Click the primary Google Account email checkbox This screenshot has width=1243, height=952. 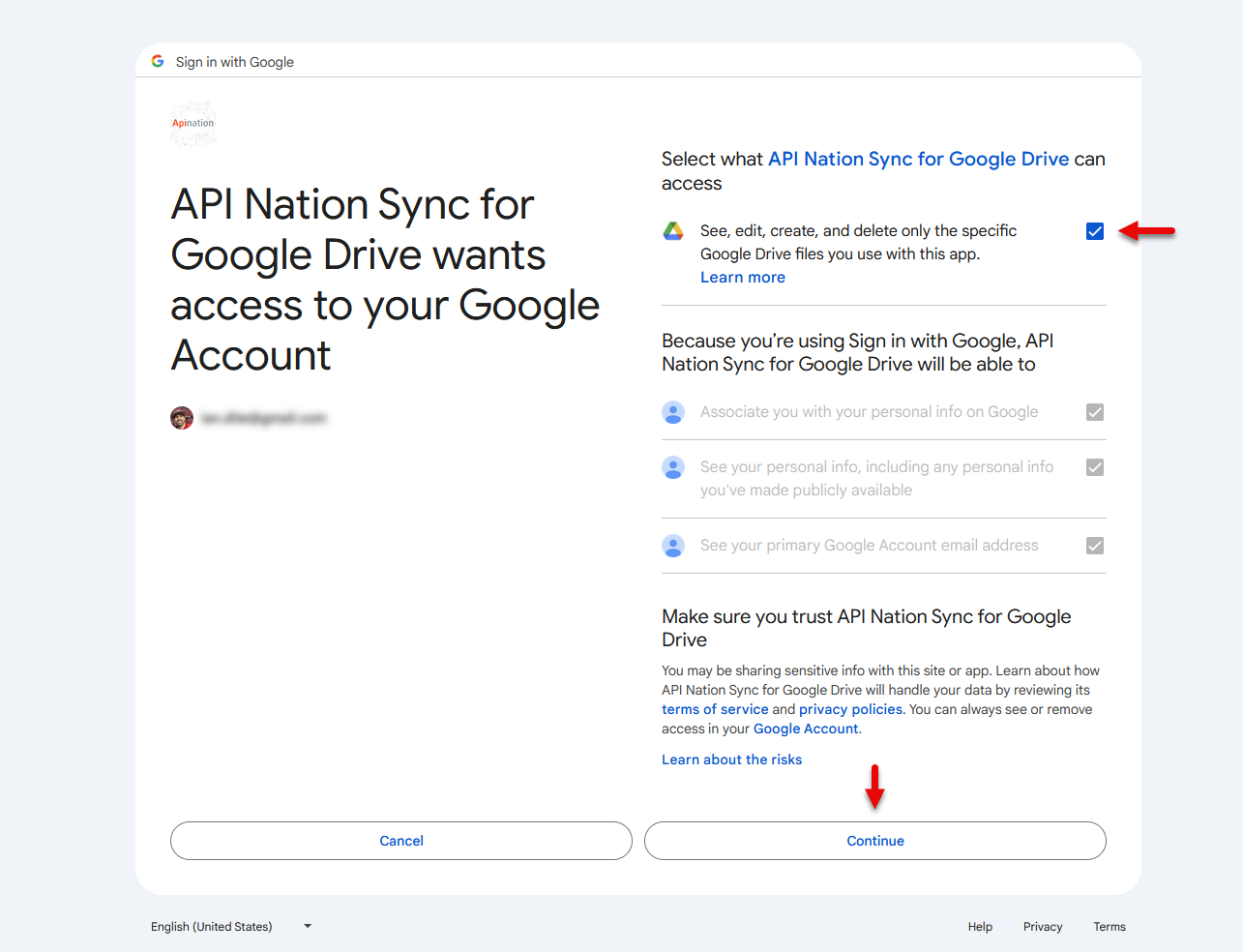point(1095,546)
